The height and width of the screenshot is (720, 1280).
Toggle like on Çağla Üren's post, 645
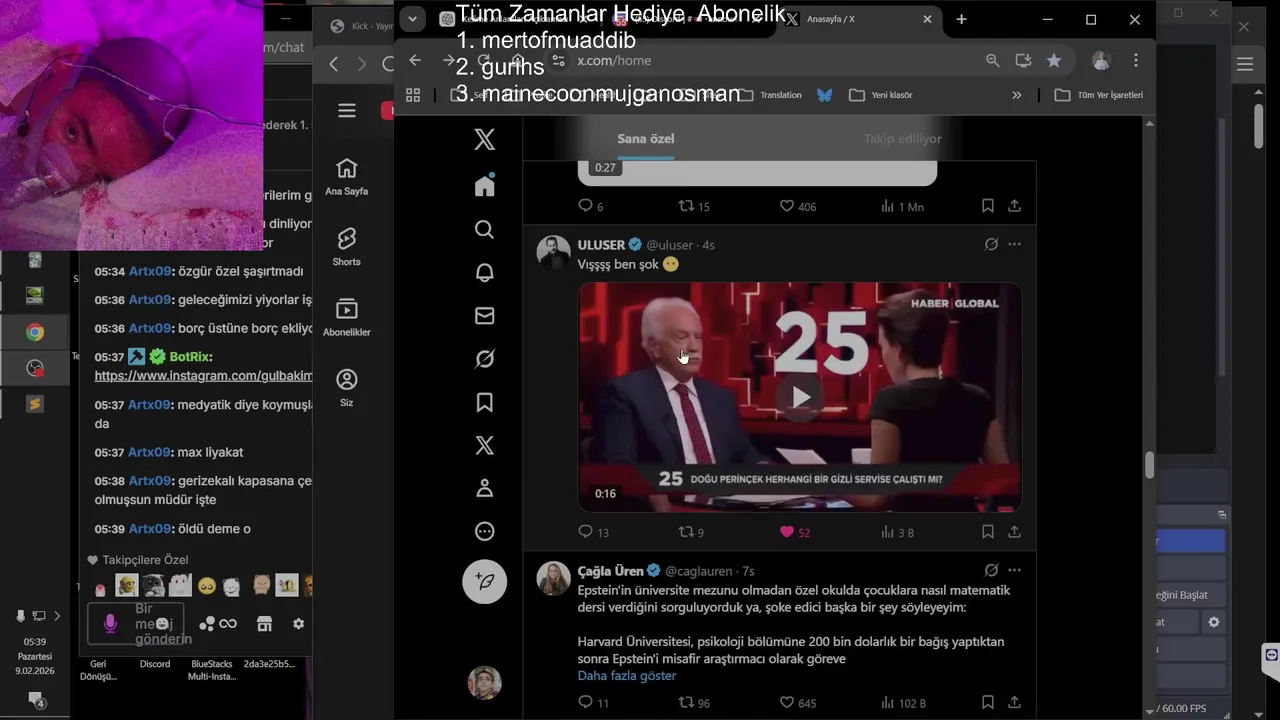pyautogui.click(x=798, y=703)
